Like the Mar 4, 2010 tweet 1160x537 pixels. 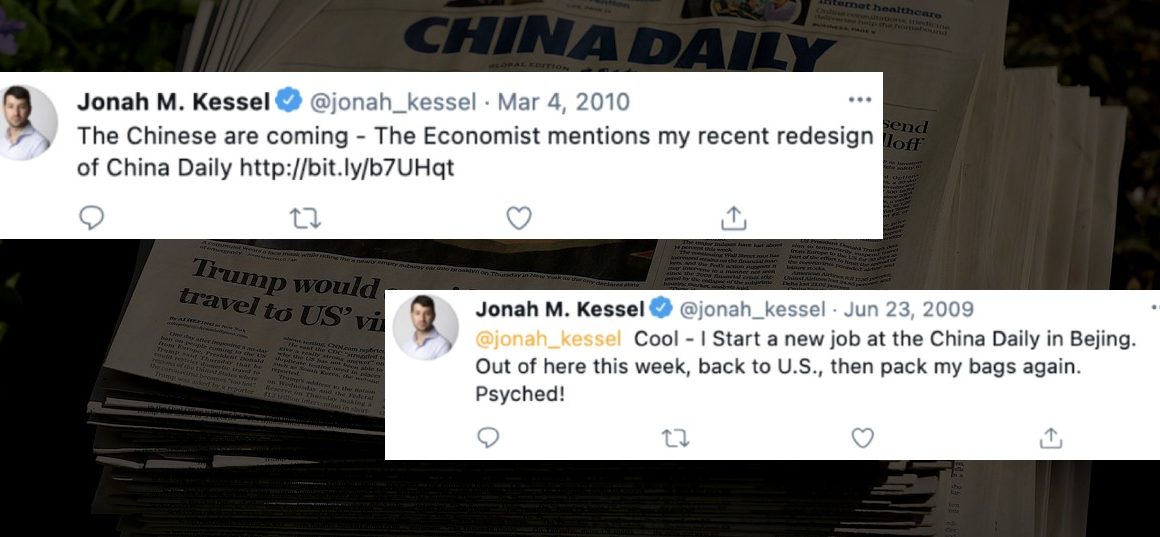pyautogui.click(x=519, y=218)
